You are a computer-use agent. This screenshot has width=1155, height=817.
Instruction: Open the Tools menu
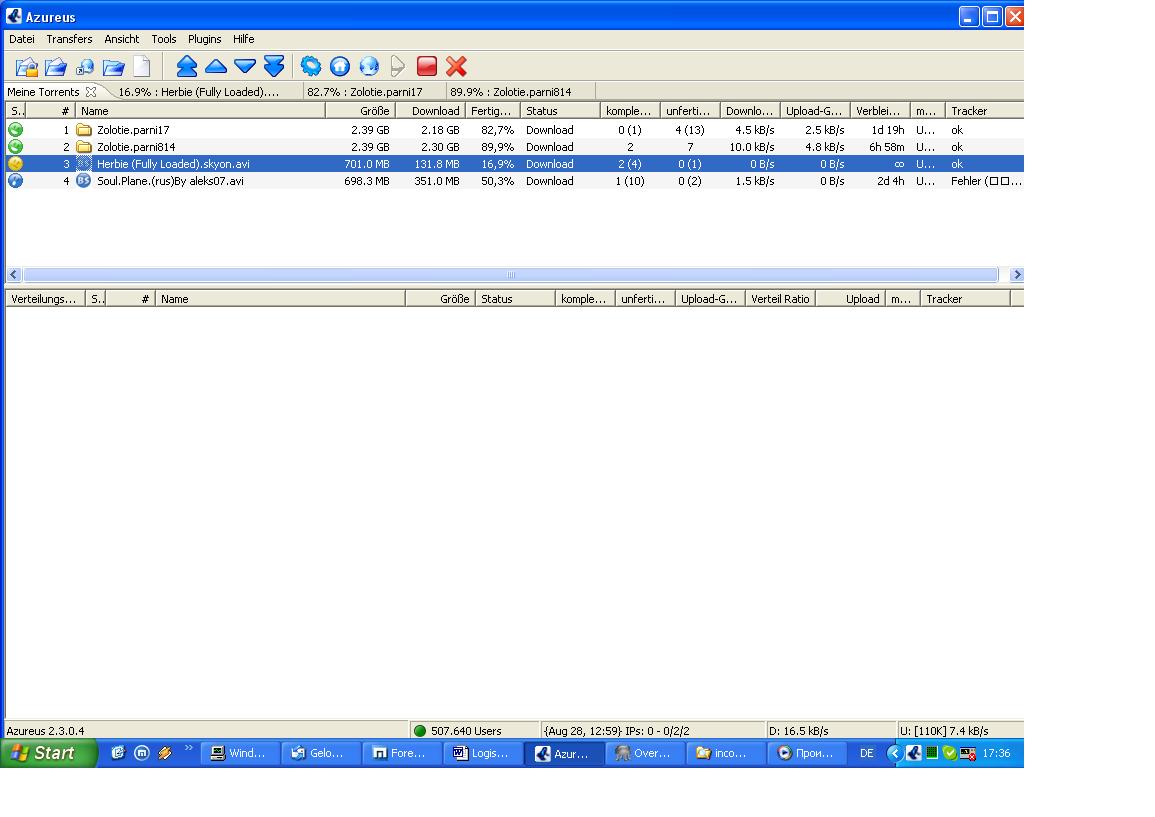coord(164,39)
